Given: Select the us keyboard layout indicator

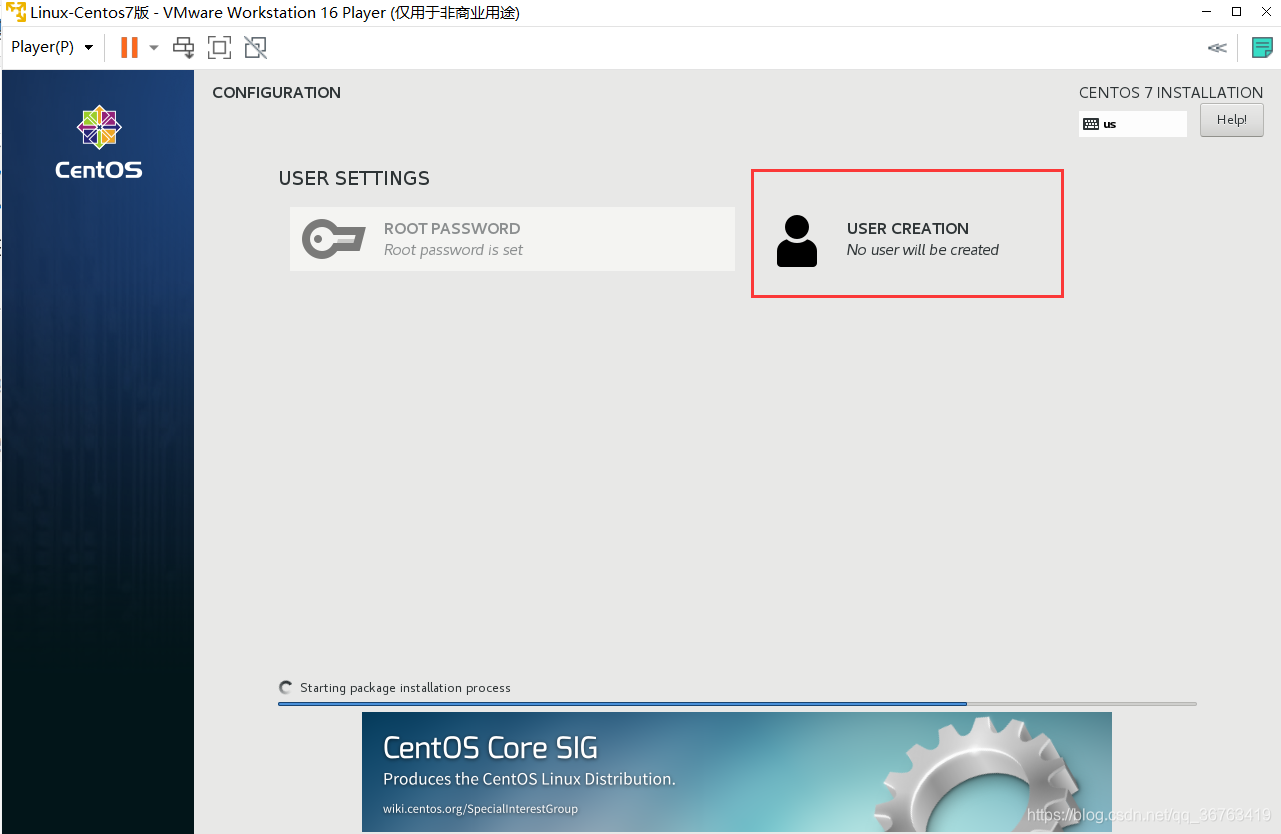Looking at the screenshot, I should tap(1133, 124).
